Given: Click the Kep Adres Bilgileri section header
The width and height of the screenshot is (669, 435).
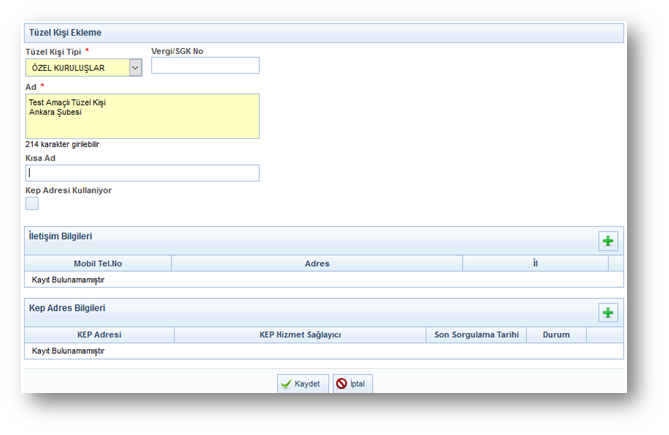Looking at the screenshot, I should coord(67,308).
